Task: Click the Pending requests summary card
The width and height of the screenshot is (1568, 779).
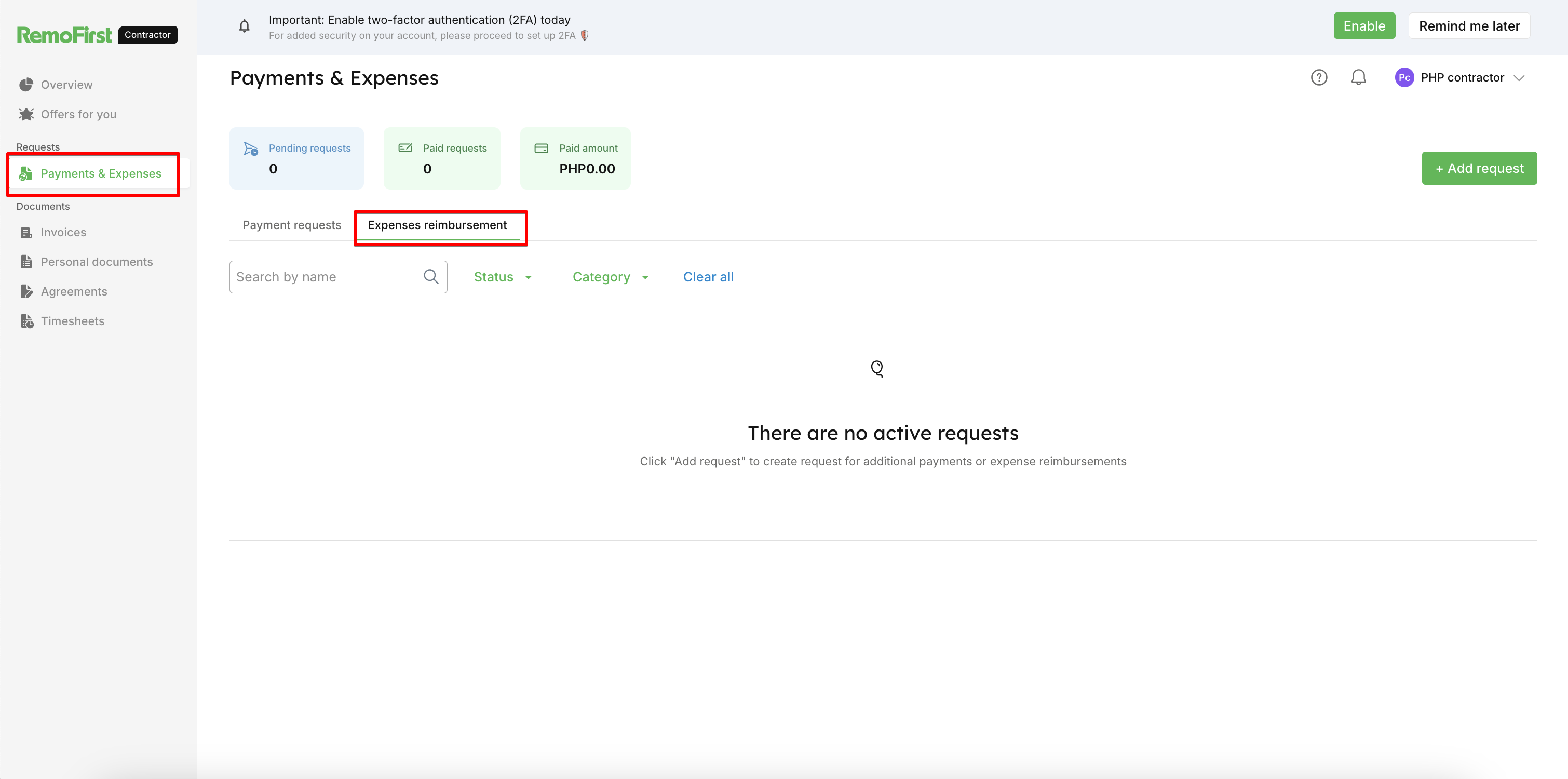Action: pos(296,158)
